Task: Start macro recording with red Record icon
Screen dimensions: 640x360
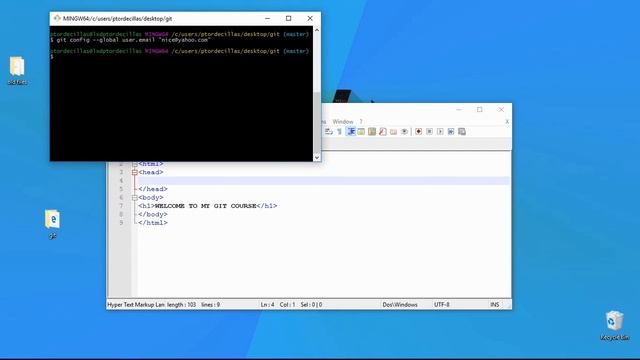Action: (418, 131)
